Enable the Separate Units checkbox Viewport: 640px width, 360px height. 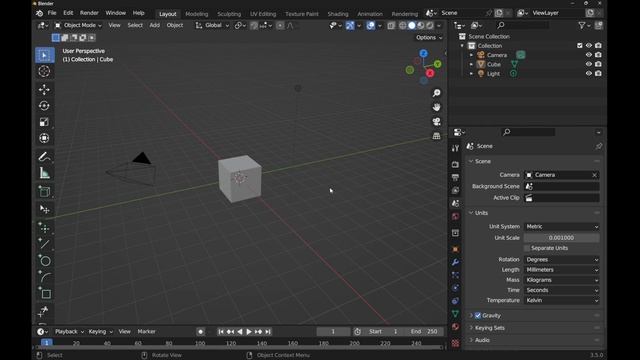(x=527, y=248)
